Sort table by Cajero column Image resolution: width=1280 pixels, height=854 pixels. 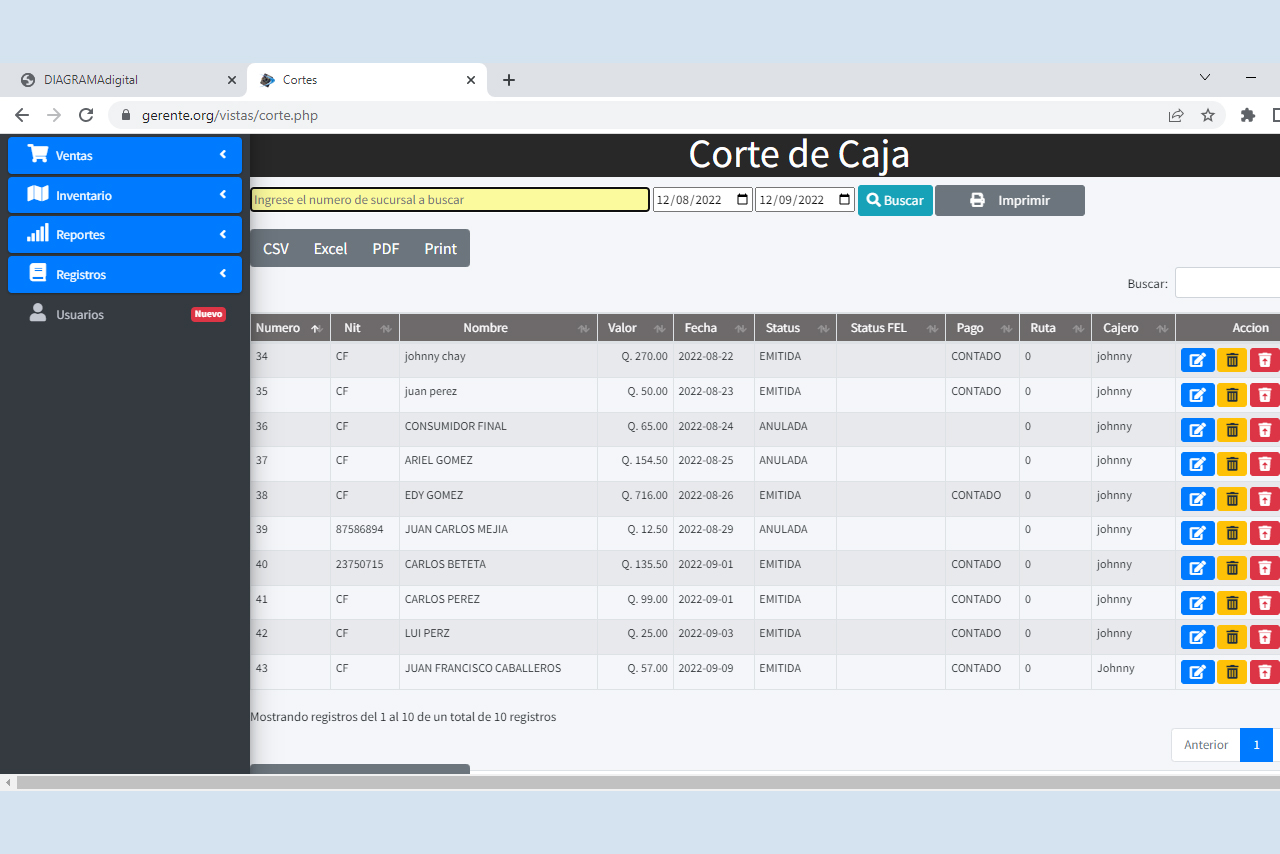[x=1133, y=328]
